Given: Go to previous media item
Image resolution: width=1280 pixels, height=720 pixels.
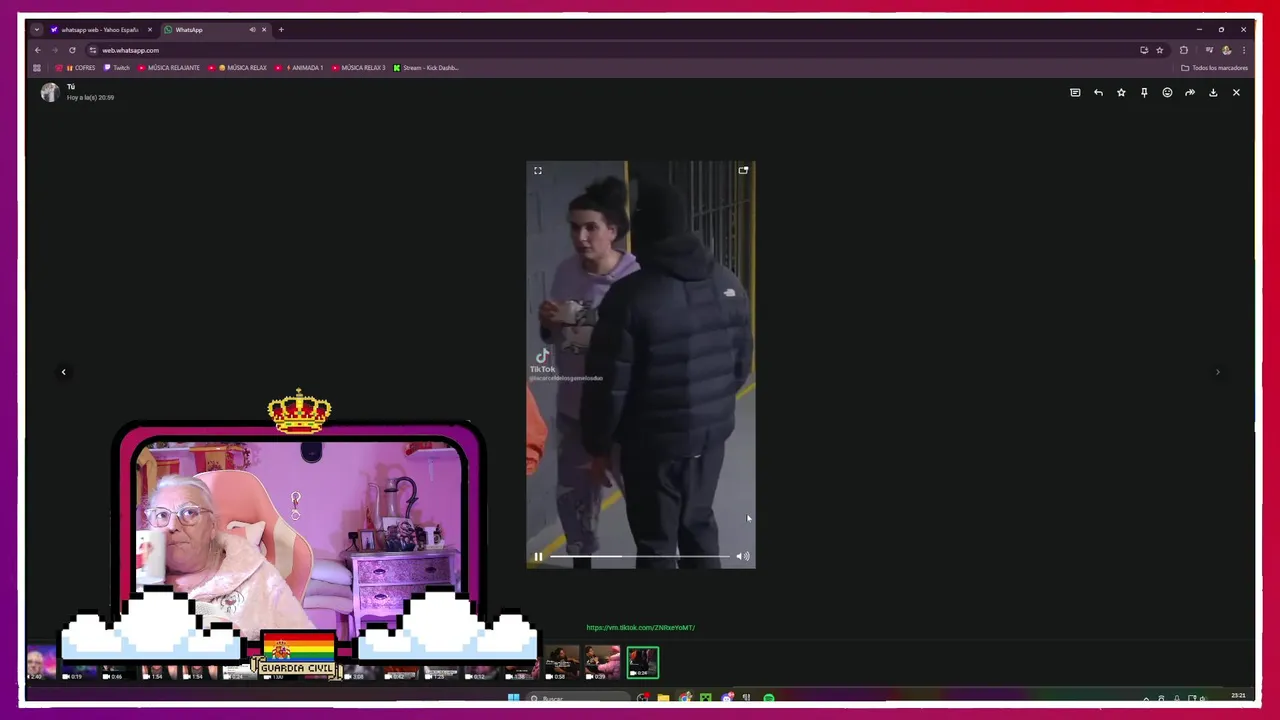Looking at the screenshot, I should coord(63,372).
